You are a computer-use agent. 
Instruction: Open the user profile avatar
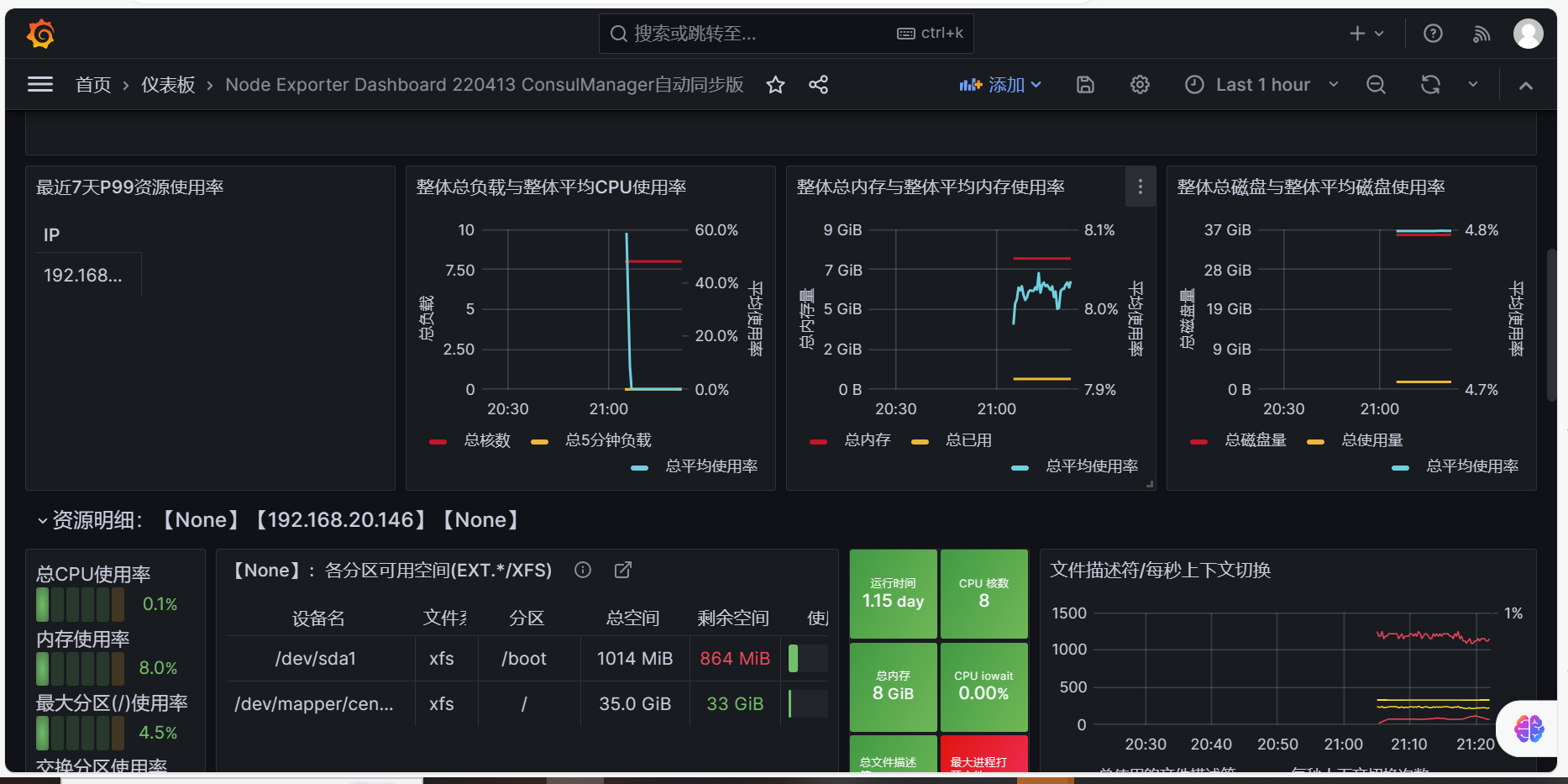1528,34
